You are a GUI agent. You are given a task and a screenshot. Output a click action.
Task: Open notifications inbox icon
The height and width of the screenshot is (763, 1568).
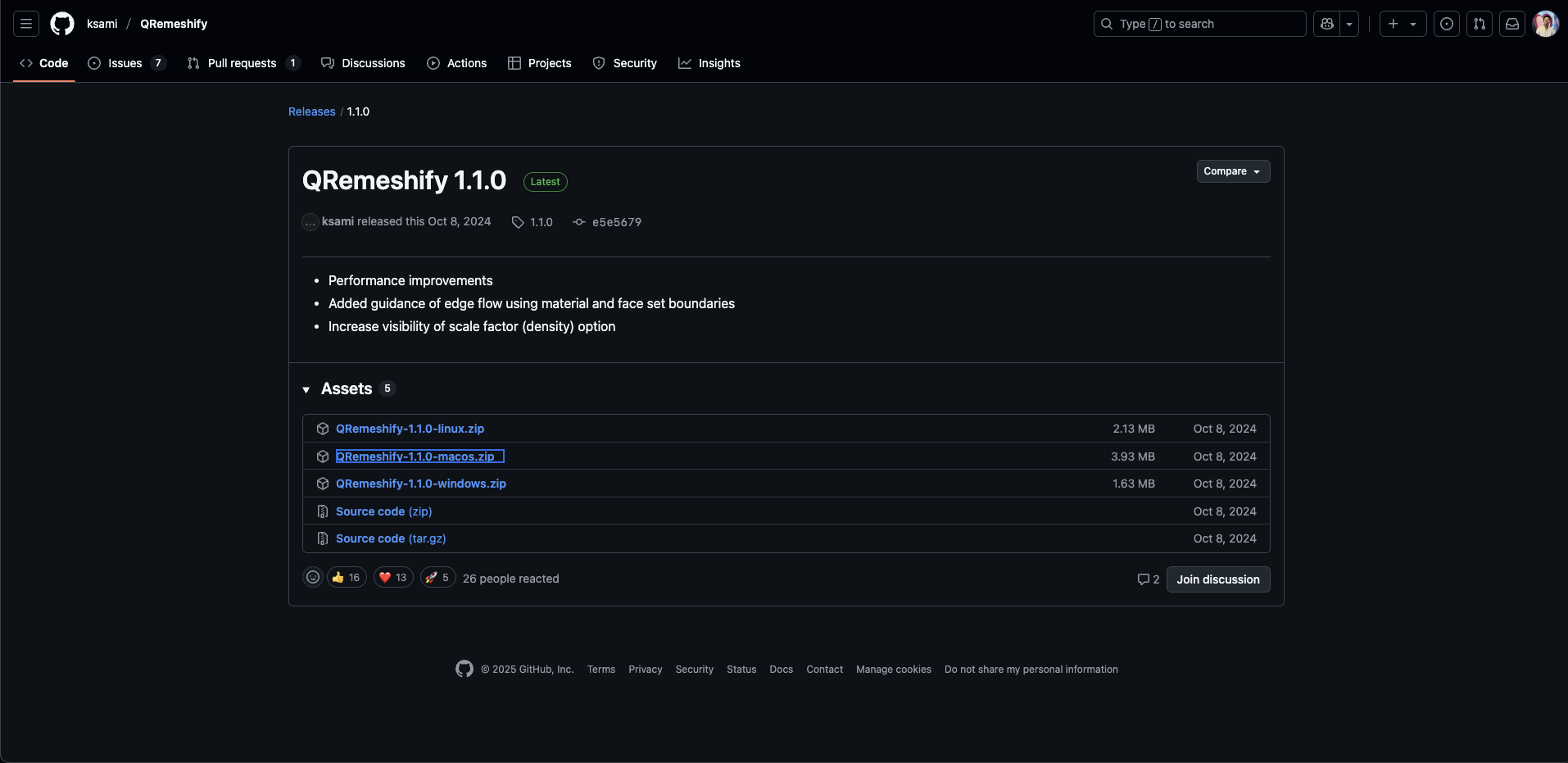tap(1512, 24)
